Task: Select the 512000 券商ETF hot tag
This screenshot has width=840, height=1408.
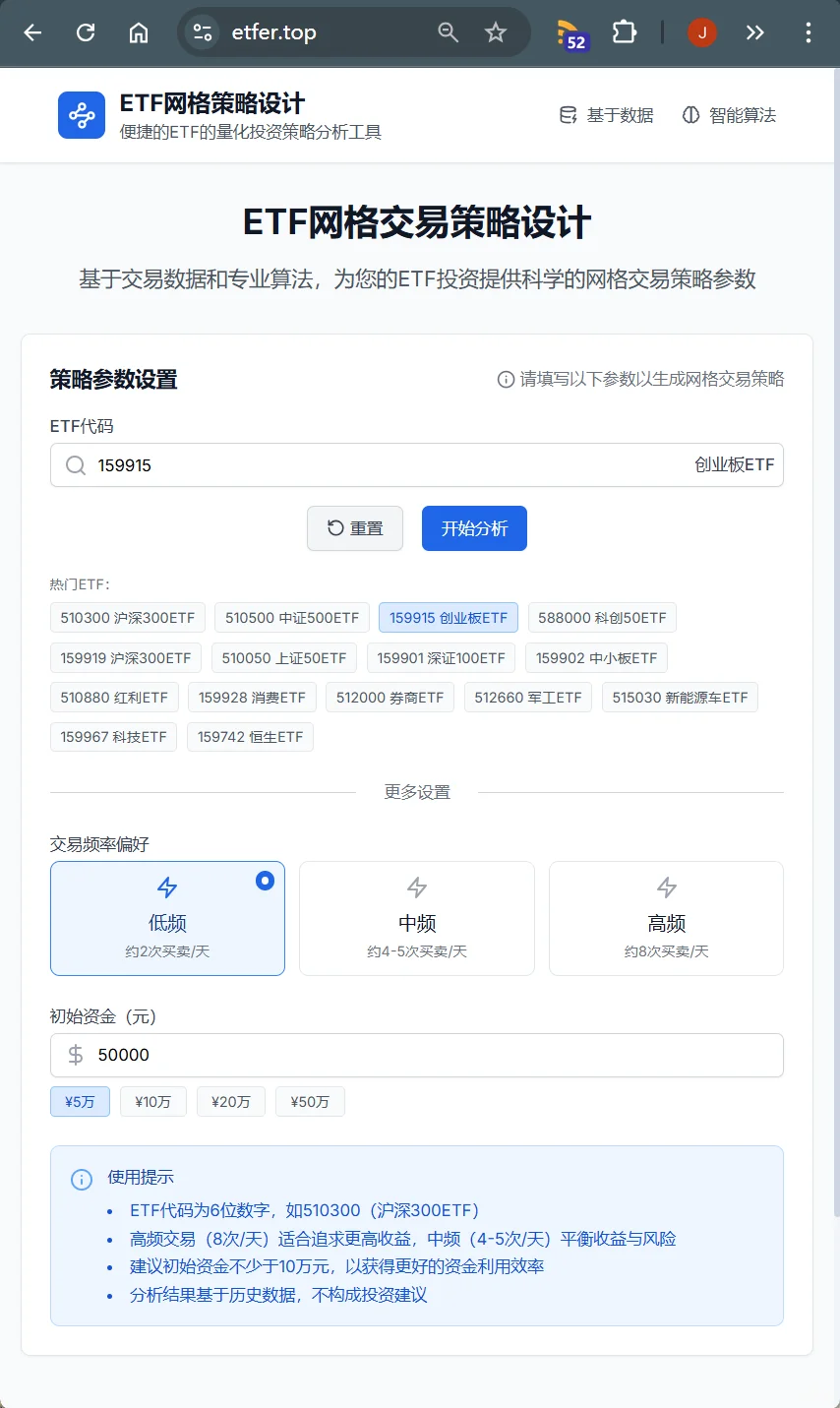Action: tap(390, 697)
